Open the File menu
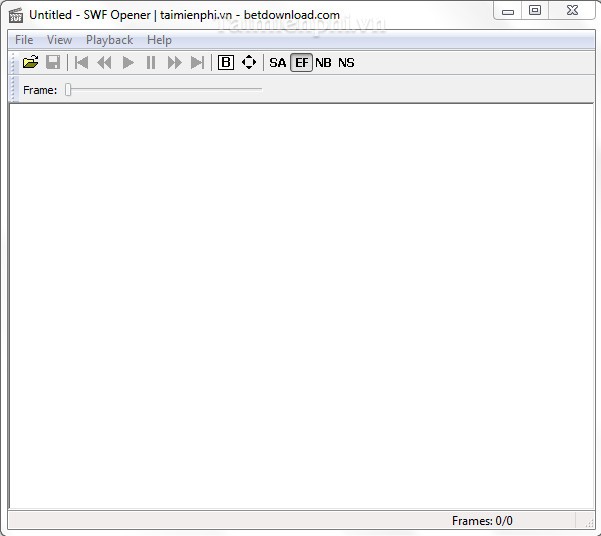Viewport: 601px width, 536px height. (24, 40)
